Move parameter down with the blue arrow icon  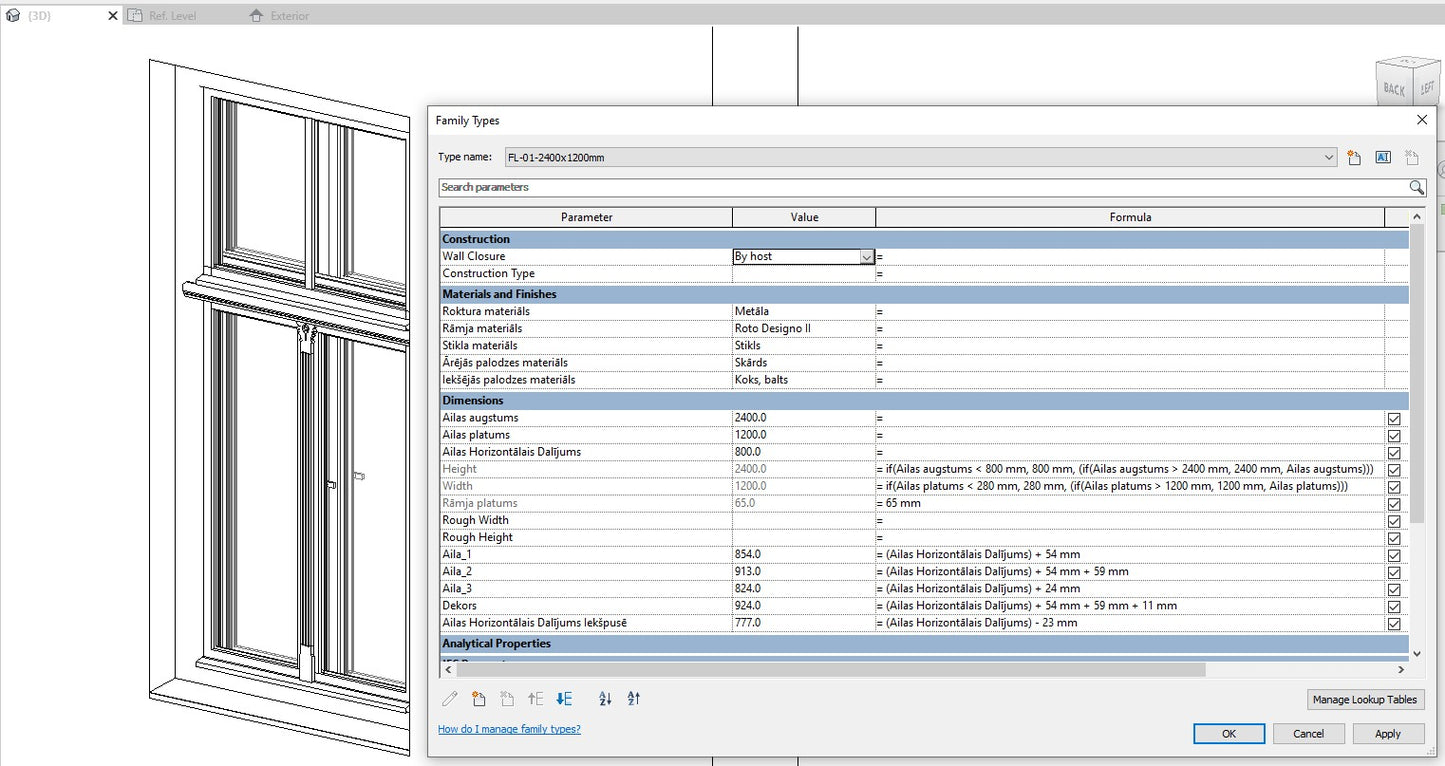click(x=564, y=699)
